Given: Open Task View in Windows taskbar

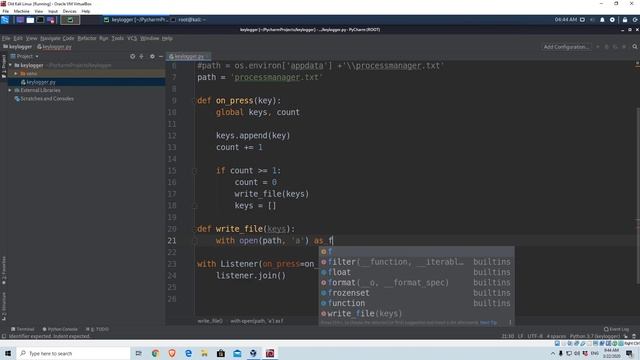Looking at the screenshot, I should tap(139, 353).
